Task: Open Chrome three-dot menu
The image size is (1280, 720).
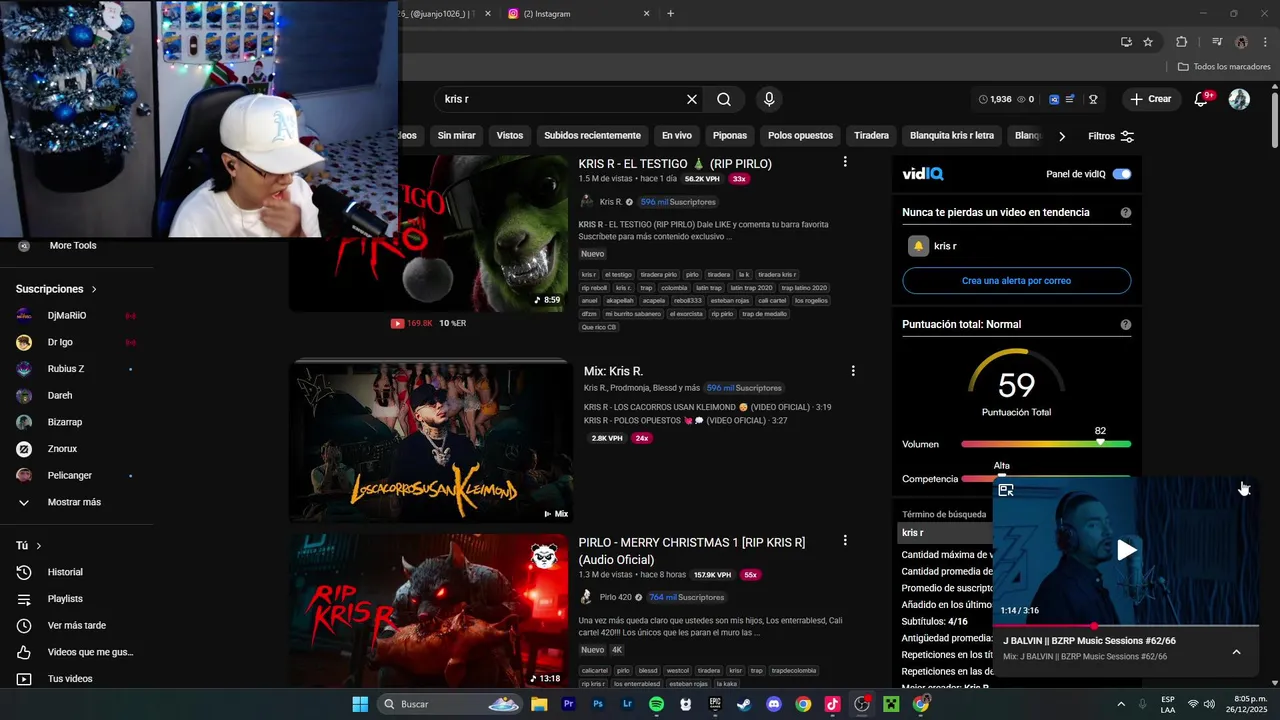Action: [x=1266, y=42]
